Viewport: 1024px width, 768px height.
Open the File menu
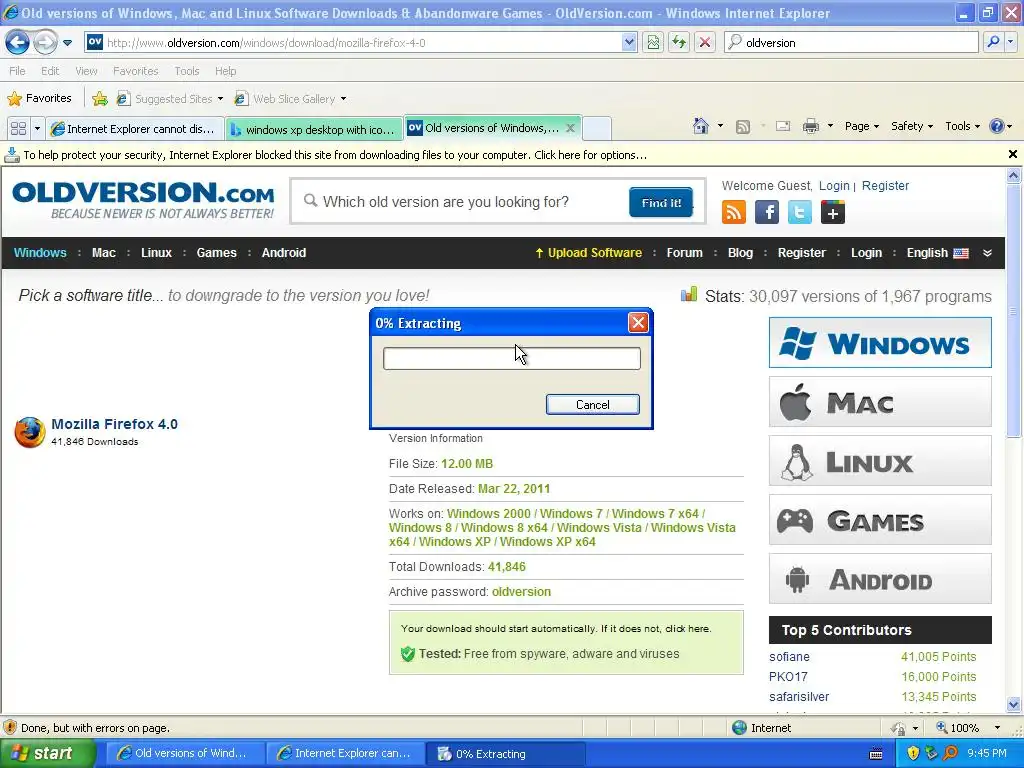[18, 71]
